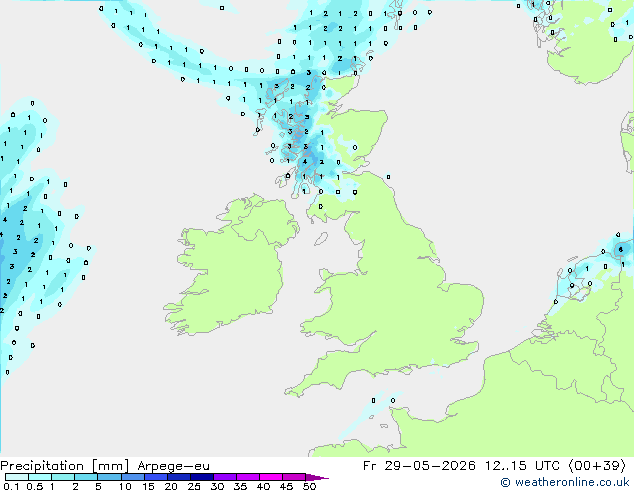Click the over-50 mm arrow at the legend end

pos(317,477)
